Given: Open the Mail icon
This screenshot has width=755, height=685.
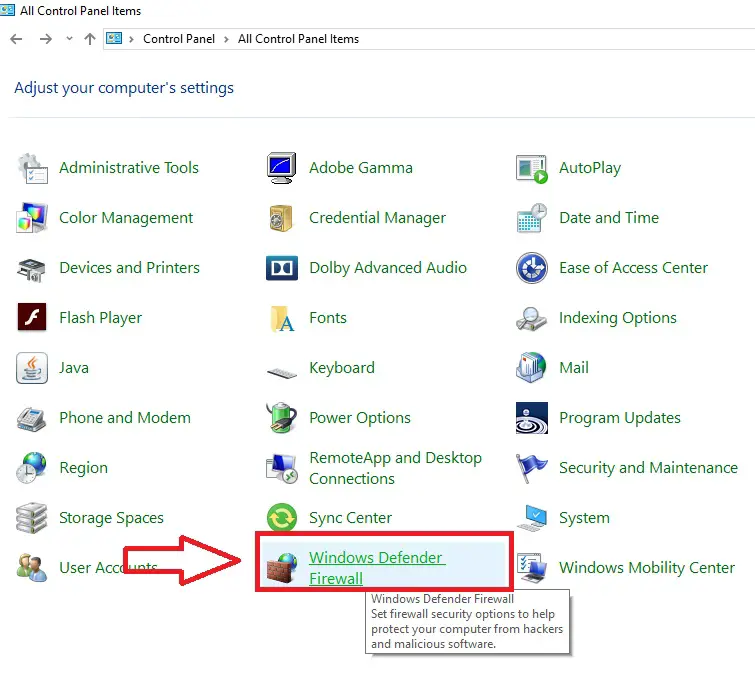Looking at the screenshot, I should (x=531, y=368).
